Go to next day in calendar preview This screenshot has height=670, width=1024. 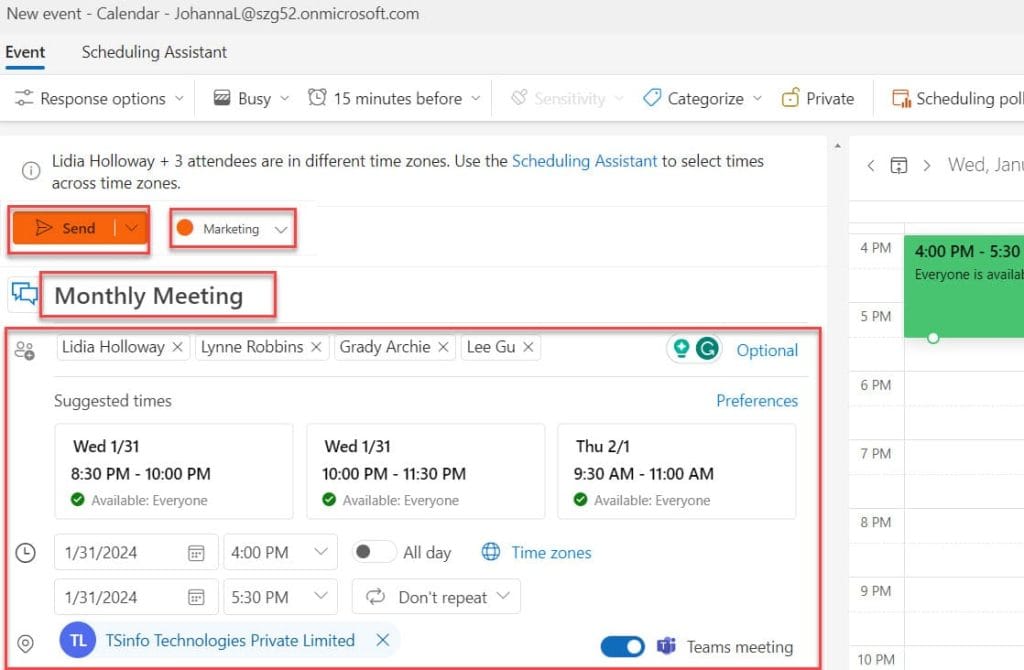coord(926,165)
